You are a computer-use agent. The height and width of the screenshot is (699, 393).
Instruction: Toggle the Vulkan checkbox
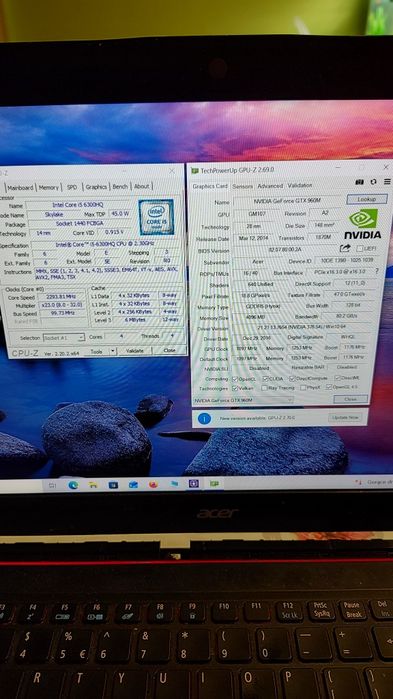click(234, 388)
